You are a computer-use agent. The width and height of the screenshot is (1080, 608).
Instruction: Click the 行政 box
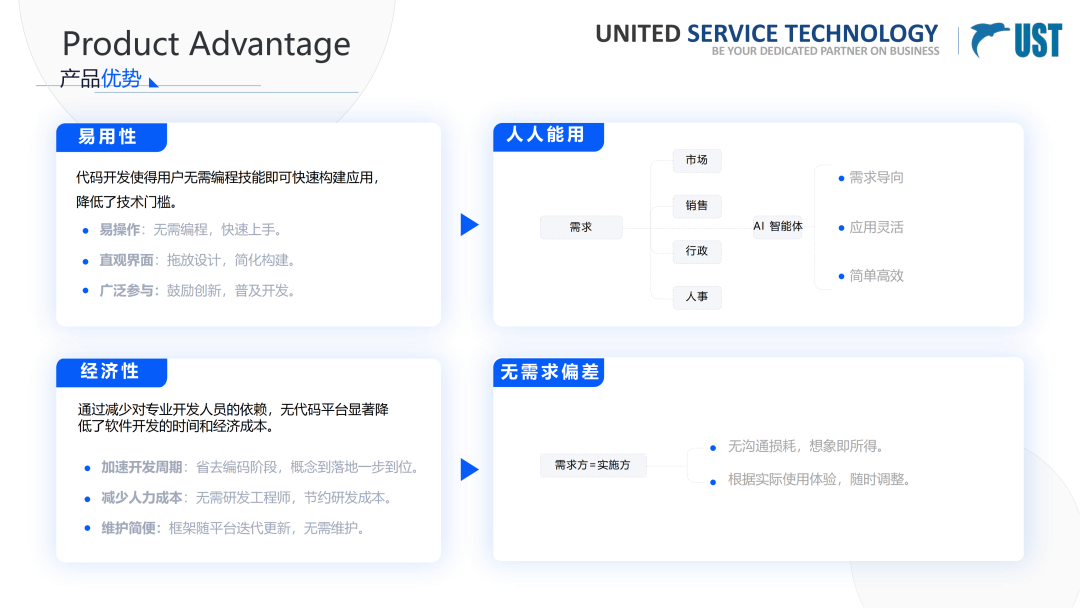tap(696, 251)
